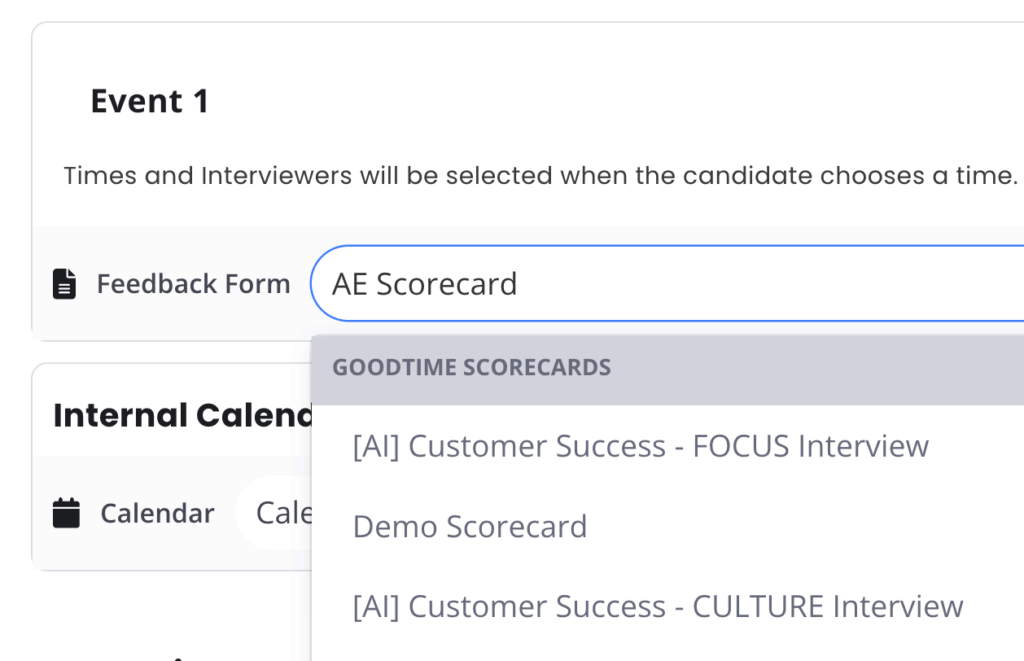Click the [AI] prefix of the CULTURE Interview option
Screen dimensions: 1024x661
376,607
